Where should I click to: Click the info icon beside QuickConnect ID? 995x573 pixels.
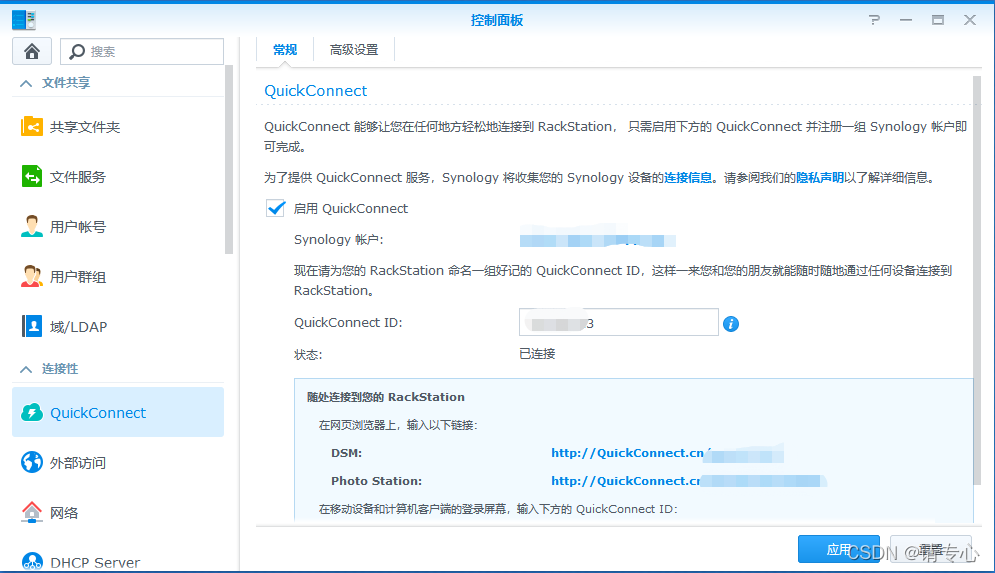(731, 324)
